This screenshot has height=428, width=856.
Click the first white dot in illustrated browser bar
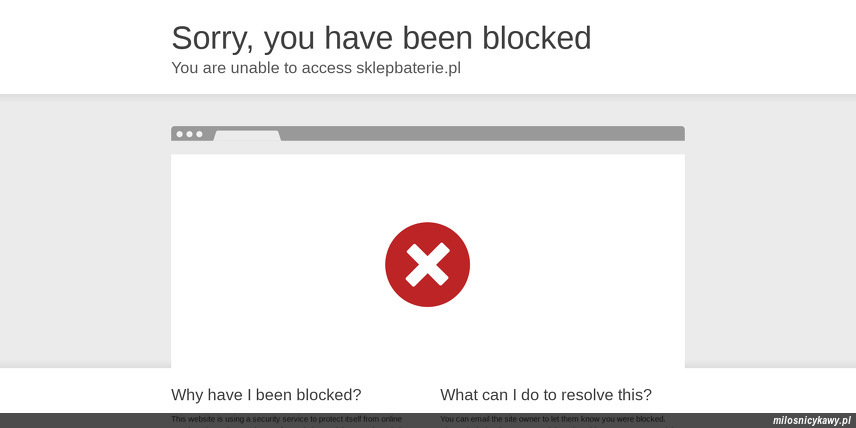(180, 134)
